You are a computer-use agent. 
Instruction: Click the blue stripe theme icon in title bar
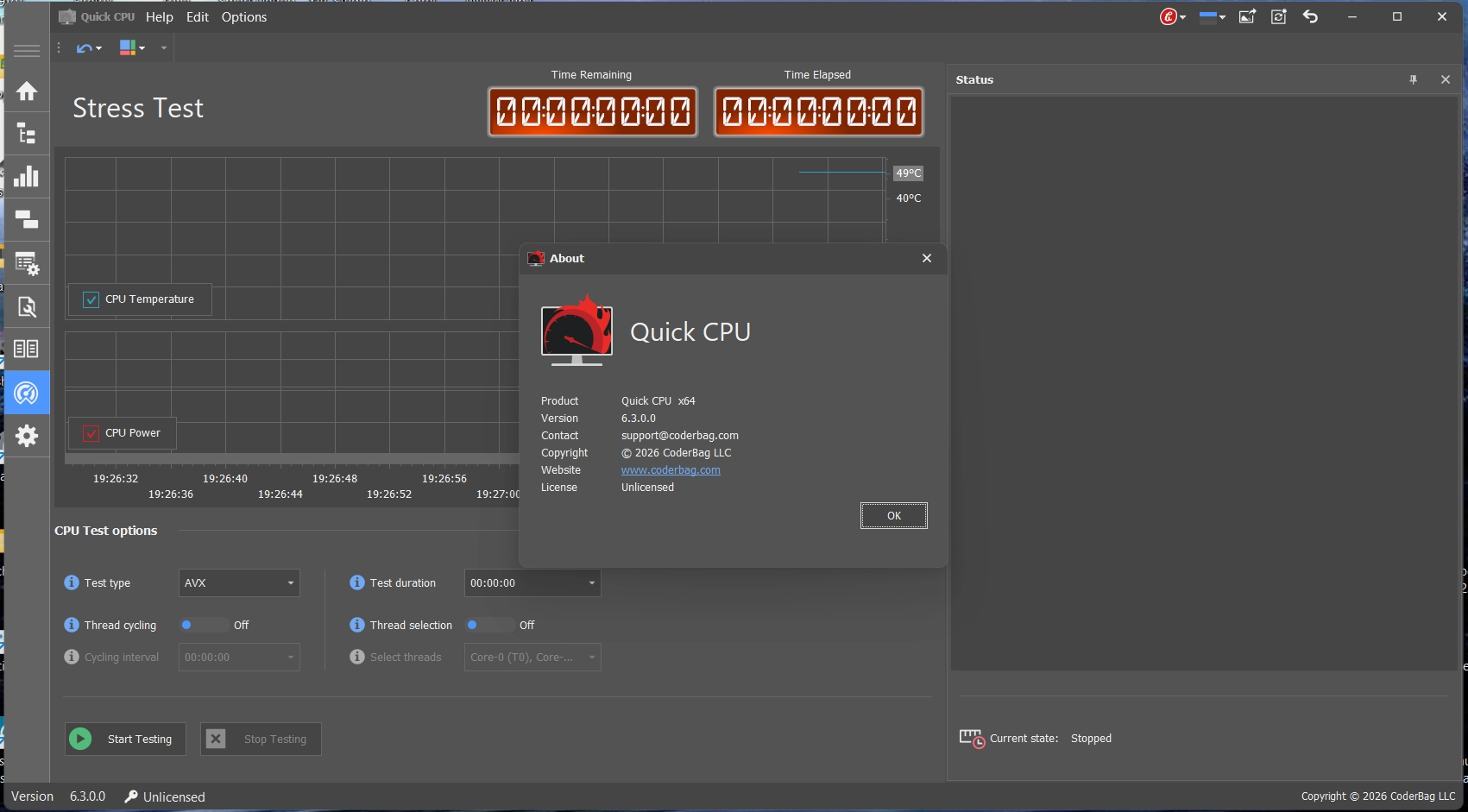[x=1208, y=16]
